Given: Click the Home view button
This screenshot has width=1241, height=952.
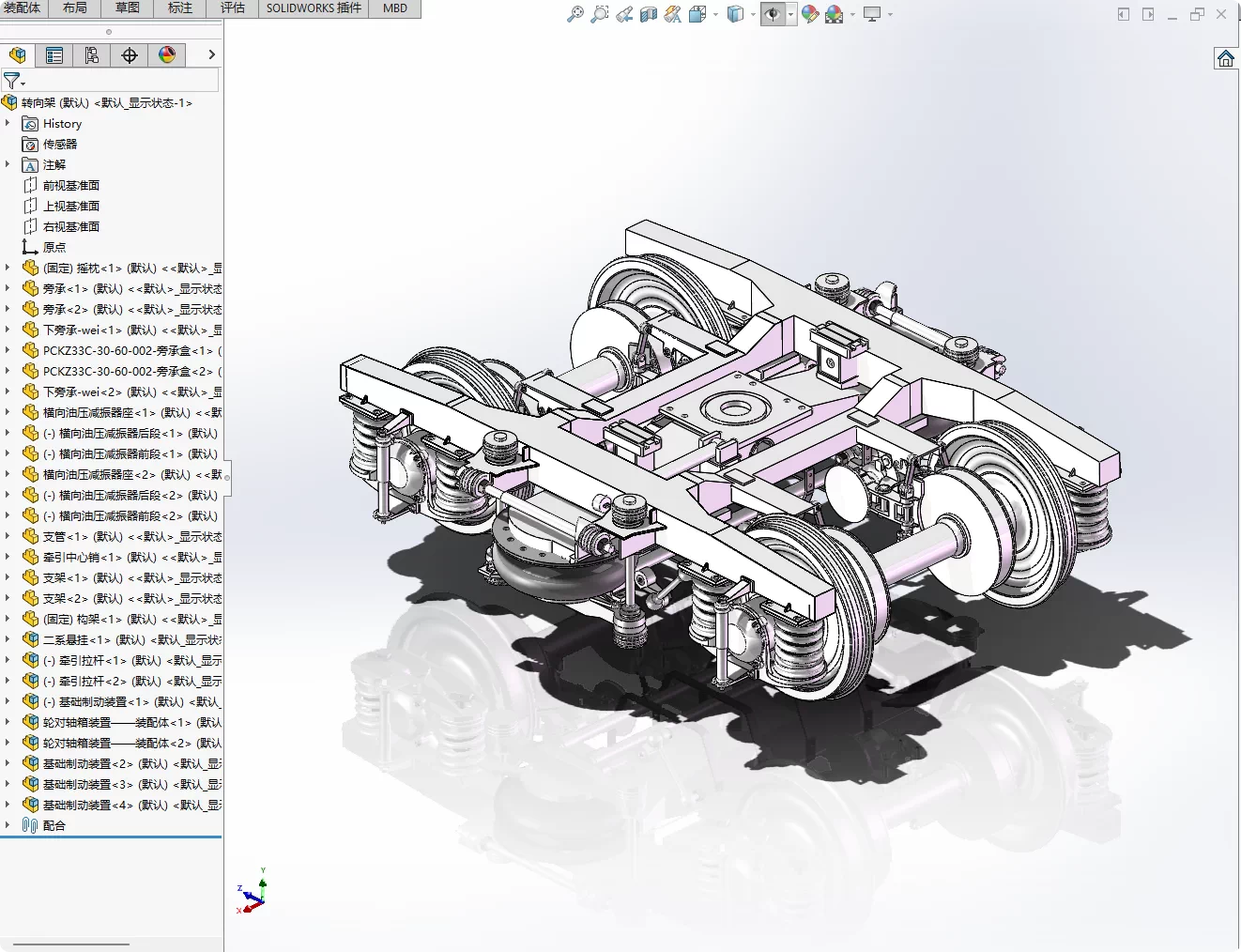Looking at the screenshot, I should point(1225,59).
